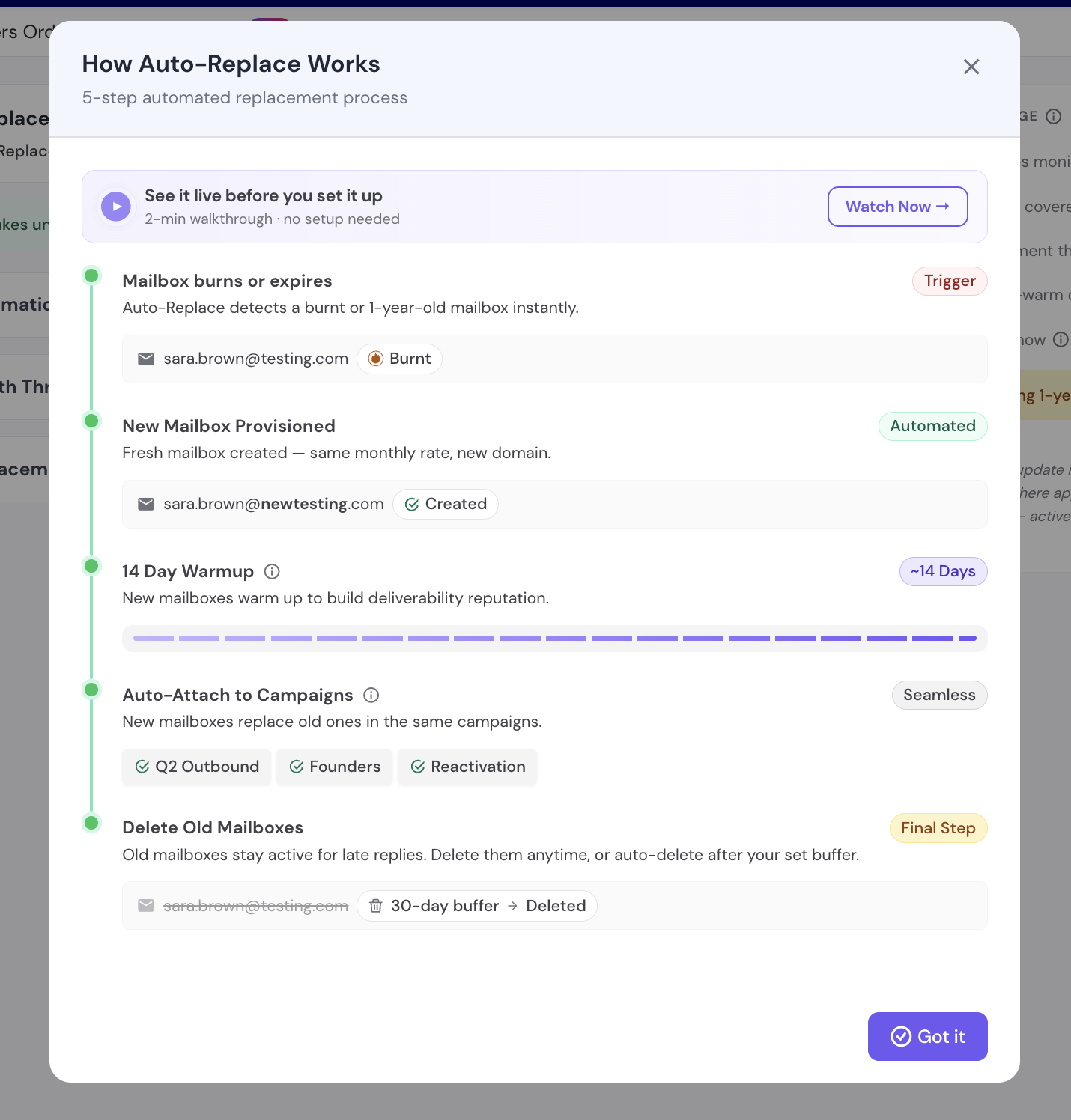The width and height of the screenshot is (1071, 1120).
Task: Click the Automated tag label
Action: [933, 427]
